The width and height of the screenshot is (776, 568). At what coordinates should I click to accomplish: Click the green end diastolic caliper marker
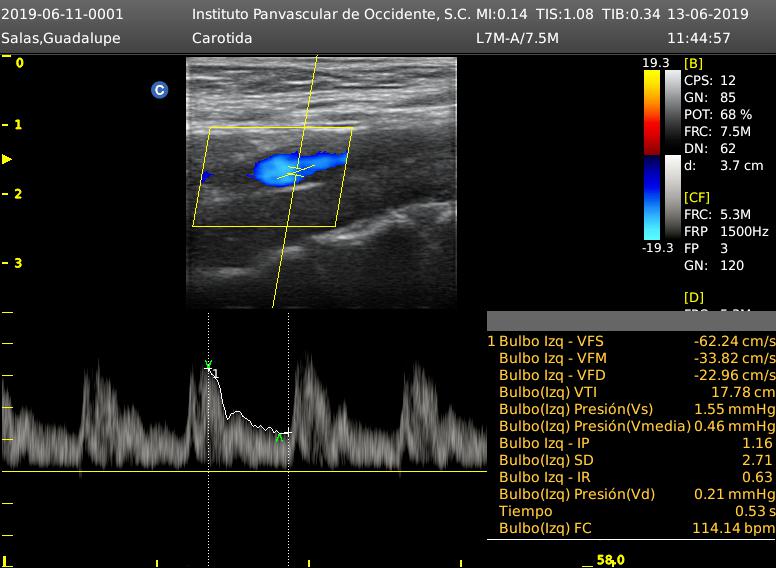coord(280,436)
